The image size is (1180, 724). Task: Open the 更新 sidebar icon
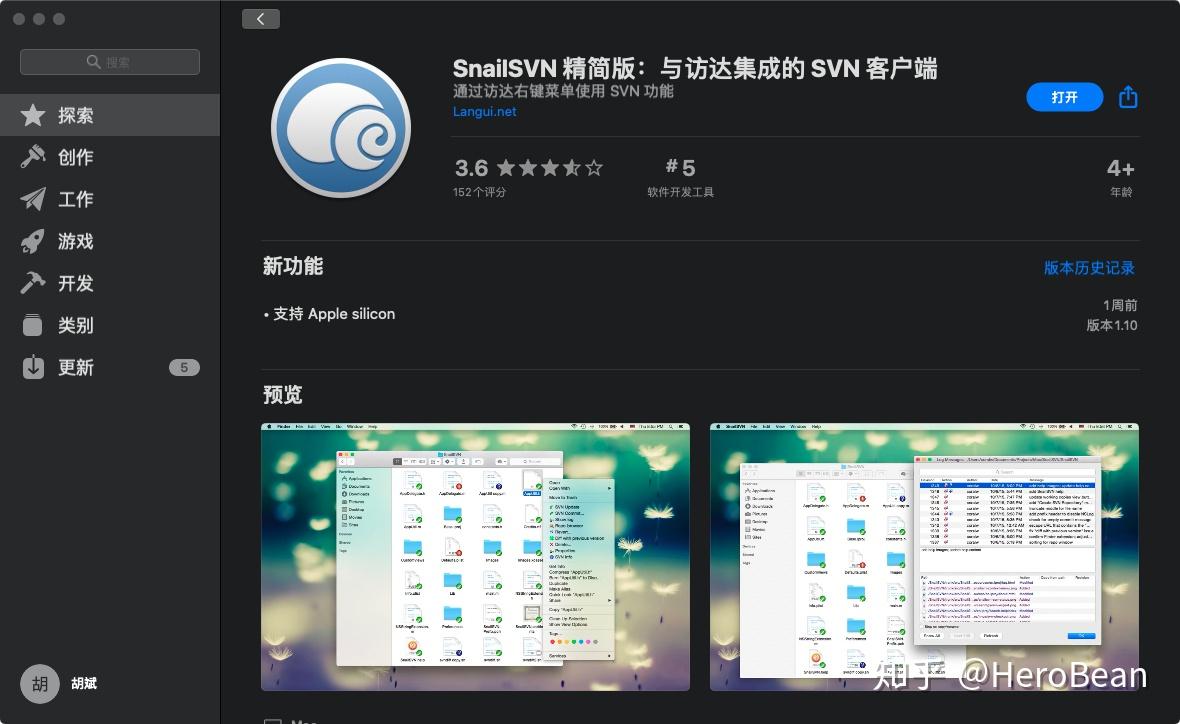pyautogui.click(x=32, y=367)
